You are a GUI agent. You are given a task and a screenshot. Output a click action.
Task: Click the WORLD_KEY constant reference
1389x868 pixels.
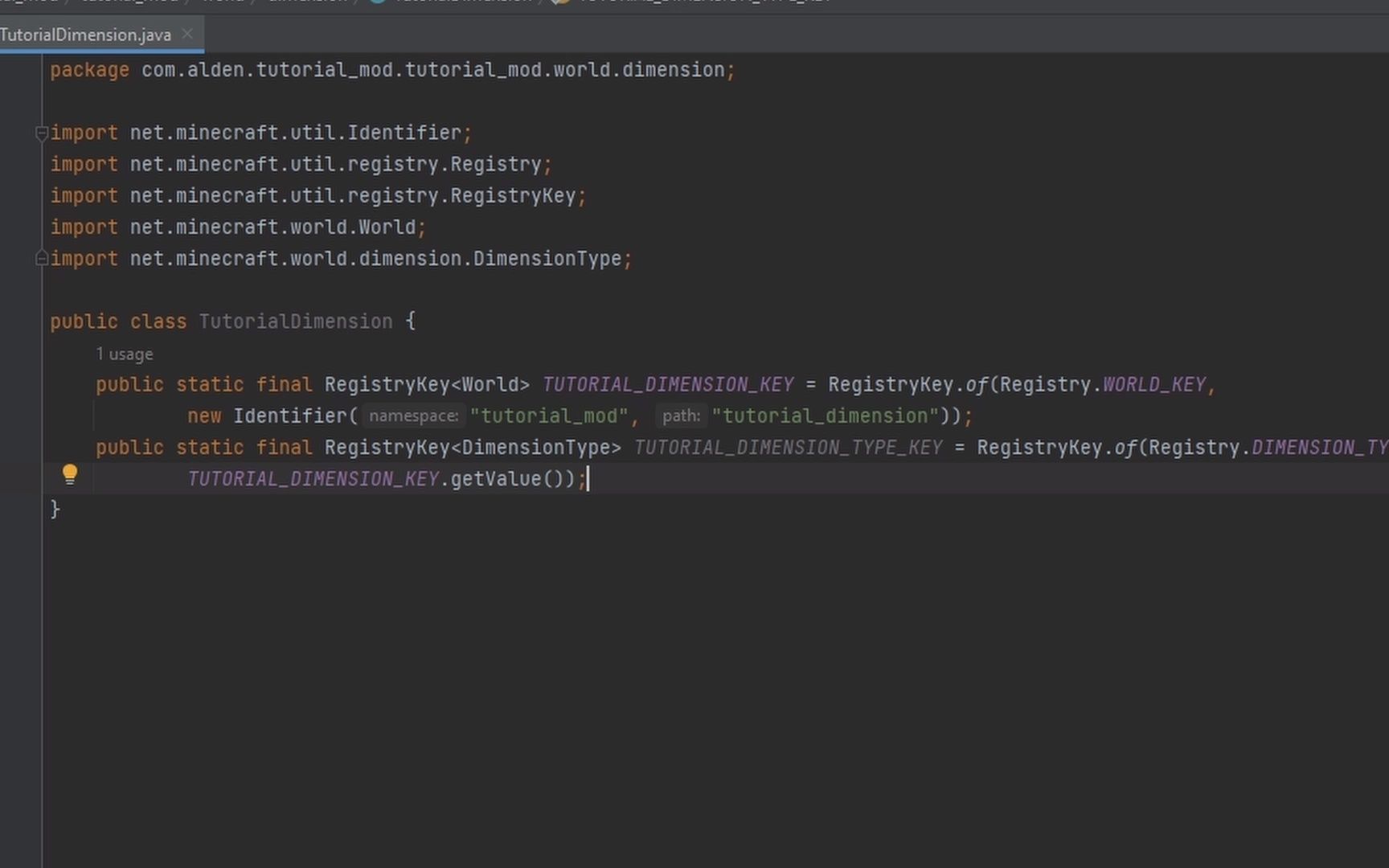(x=1154, y=385)
